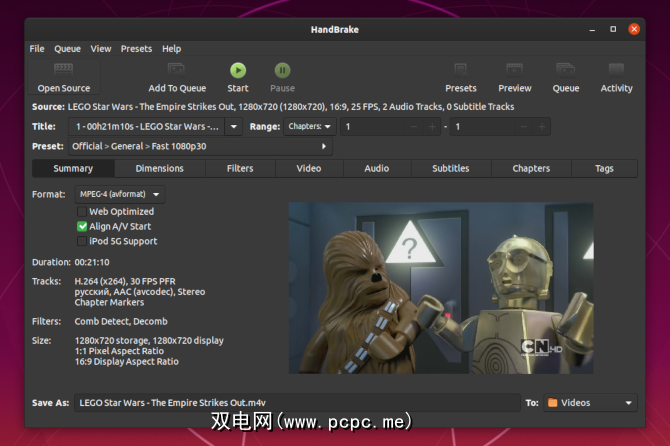Click the 'H.264 (x264), 30 FPS PFR' text
The width and height of the screenshot is (670, 446).
[125, 282]
